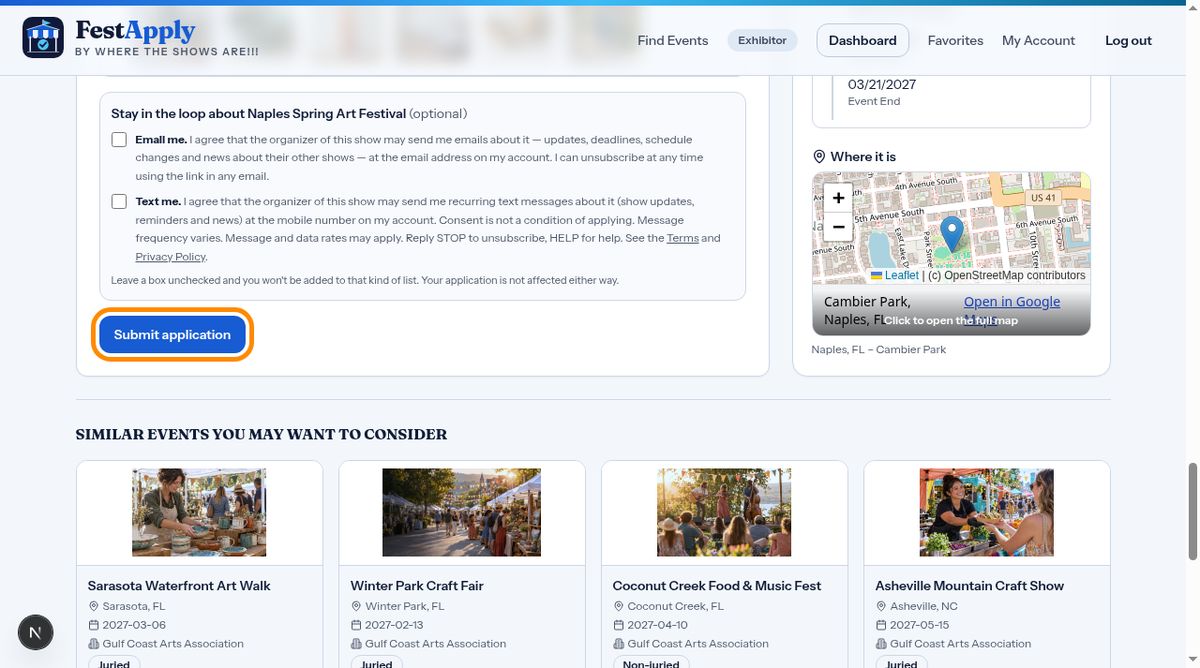Click calendar icon next to 2027-05-15
Viewport: 1200px width, 668px height.
point(882,625)
